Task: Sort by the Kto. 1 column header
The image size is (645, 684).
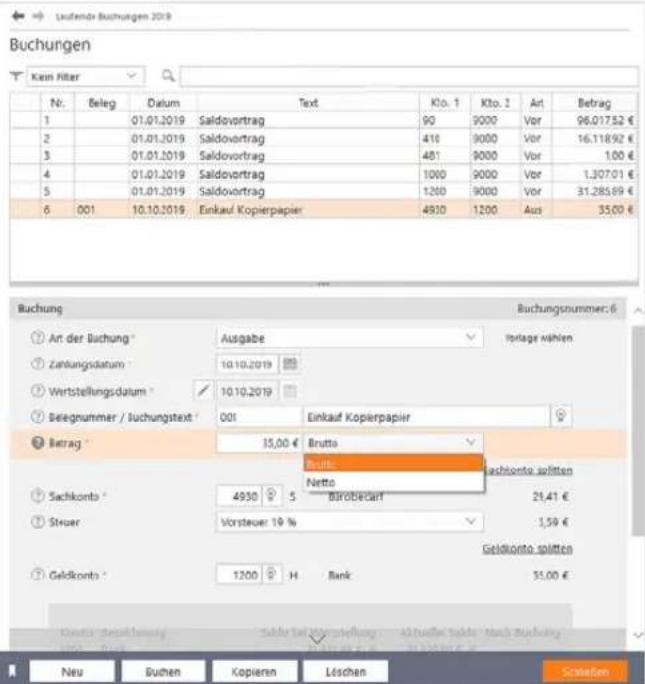Action: (445, 103)
